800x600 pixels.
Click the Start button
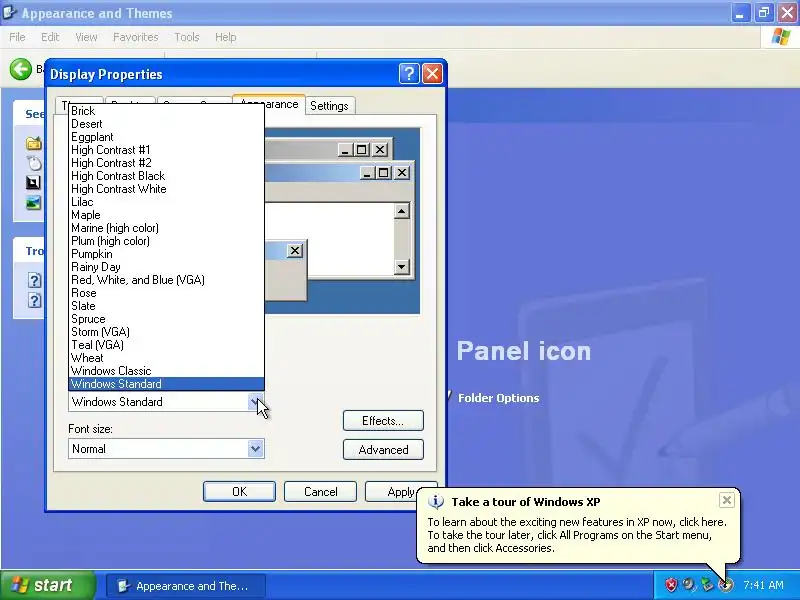(x=47, y=585)
